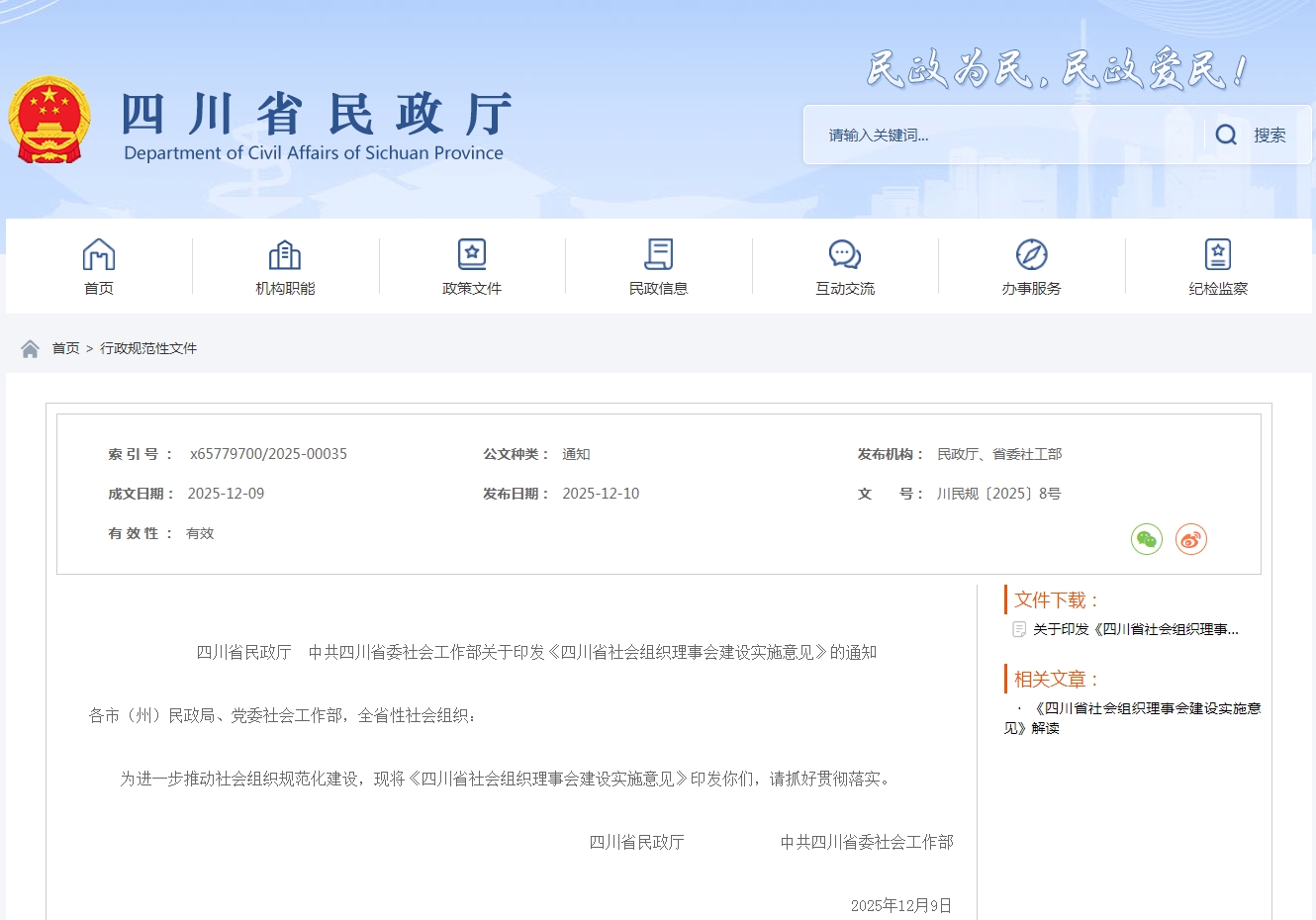Screen dimensions: 1316x920
Task: Open the 民政信息 document icon
Action: point(658,254)
